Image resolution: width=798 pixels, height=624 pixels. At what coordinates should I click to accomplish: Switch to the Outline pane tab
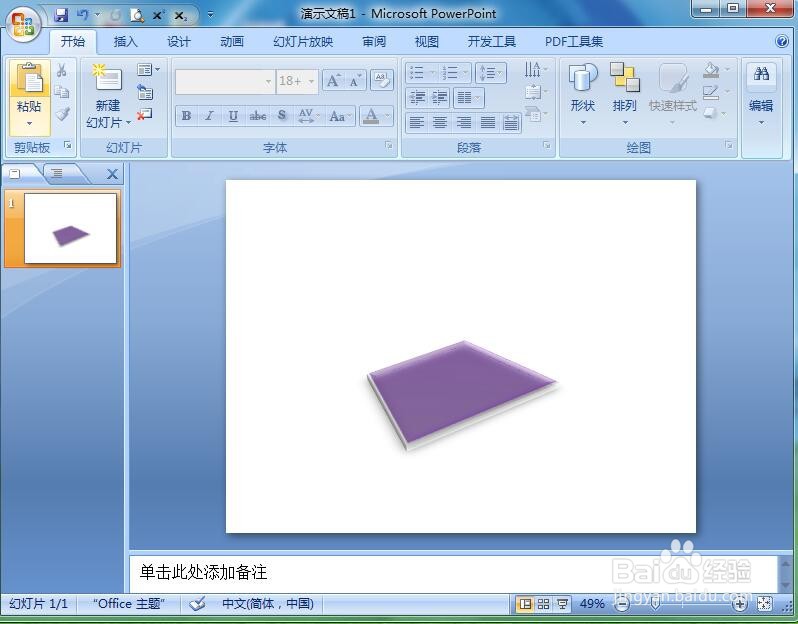point(57,174)
